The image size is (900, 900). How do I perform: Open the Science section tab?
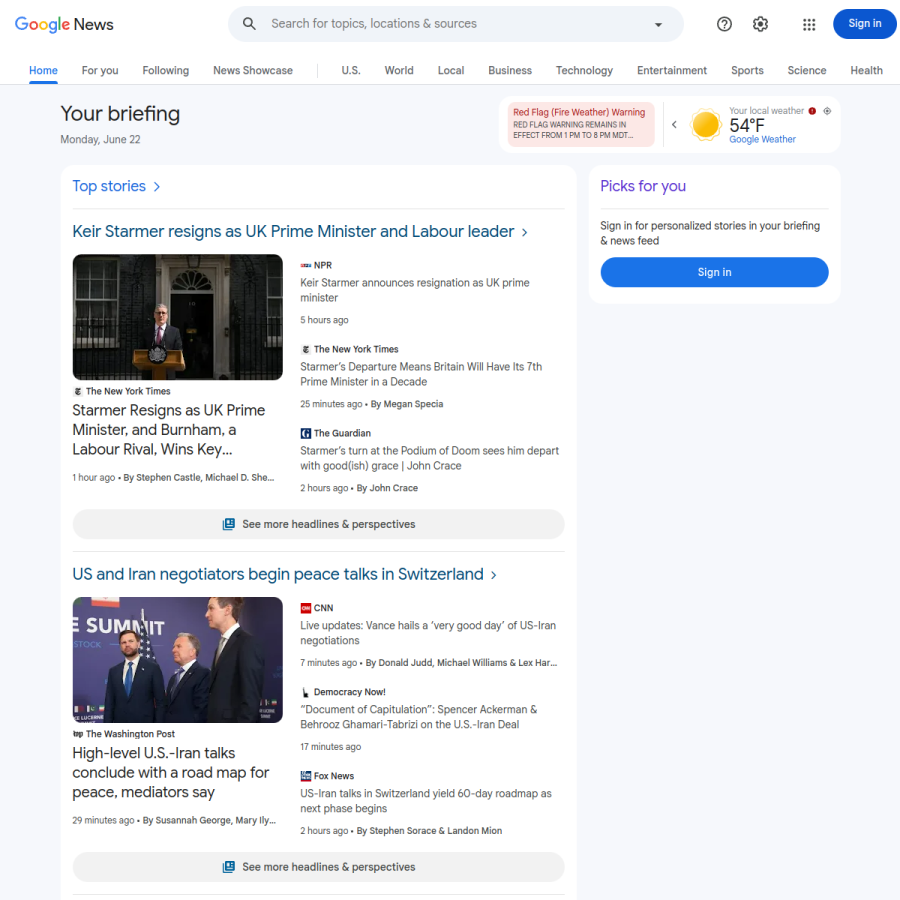[807, 71]
